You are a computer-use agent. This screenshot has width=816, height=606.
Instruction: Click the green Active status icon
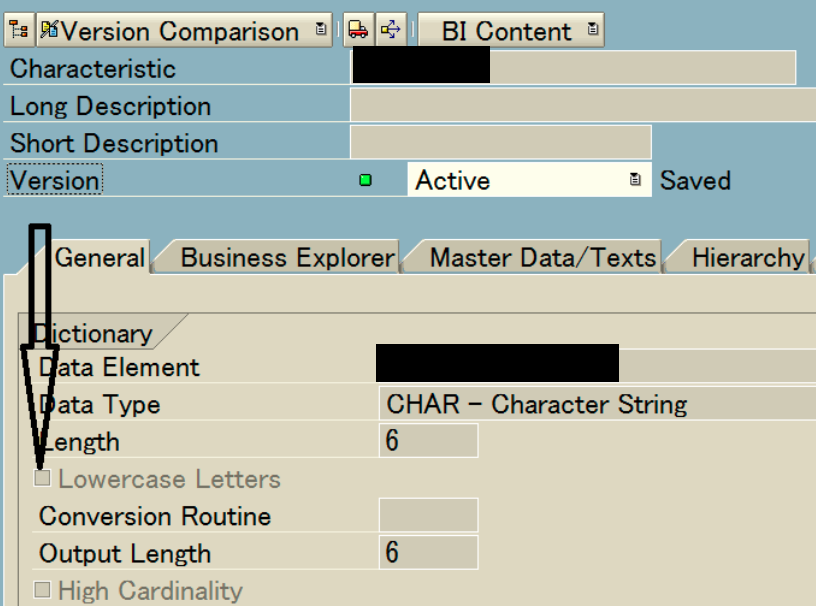[366, 181]
